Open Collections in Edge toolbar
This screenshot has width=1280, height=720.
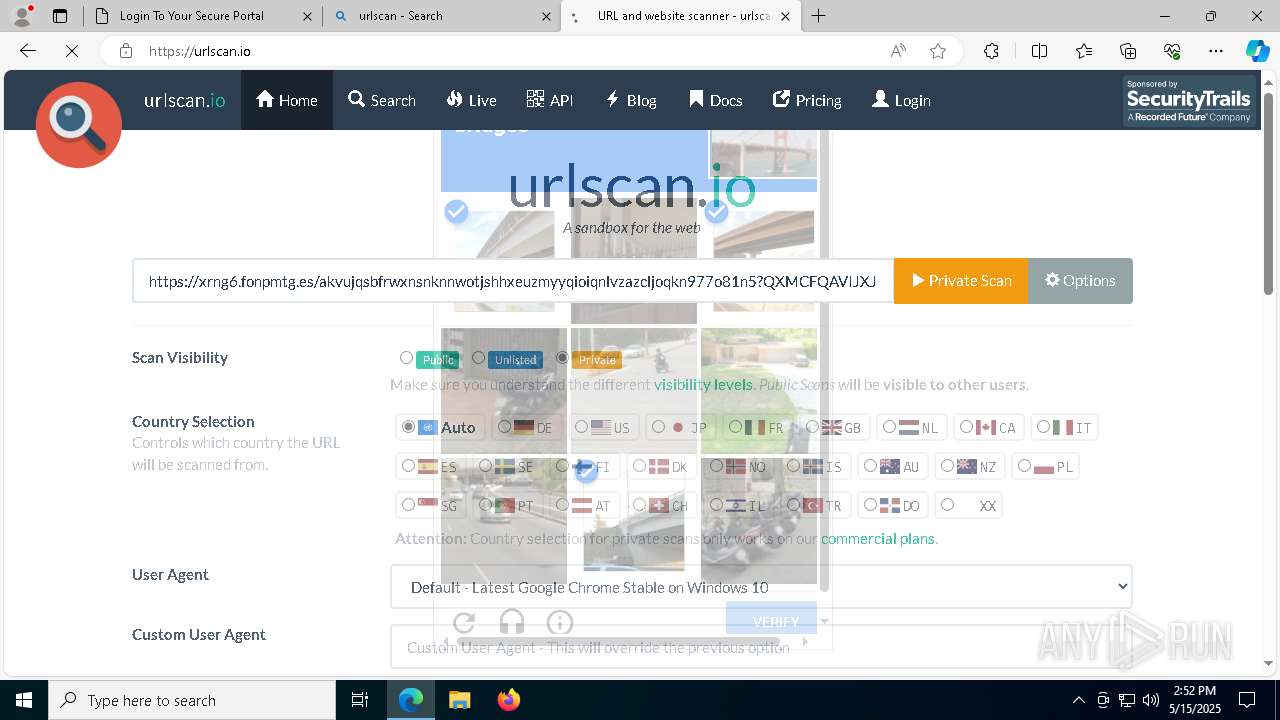click(x=1128, y=51)
